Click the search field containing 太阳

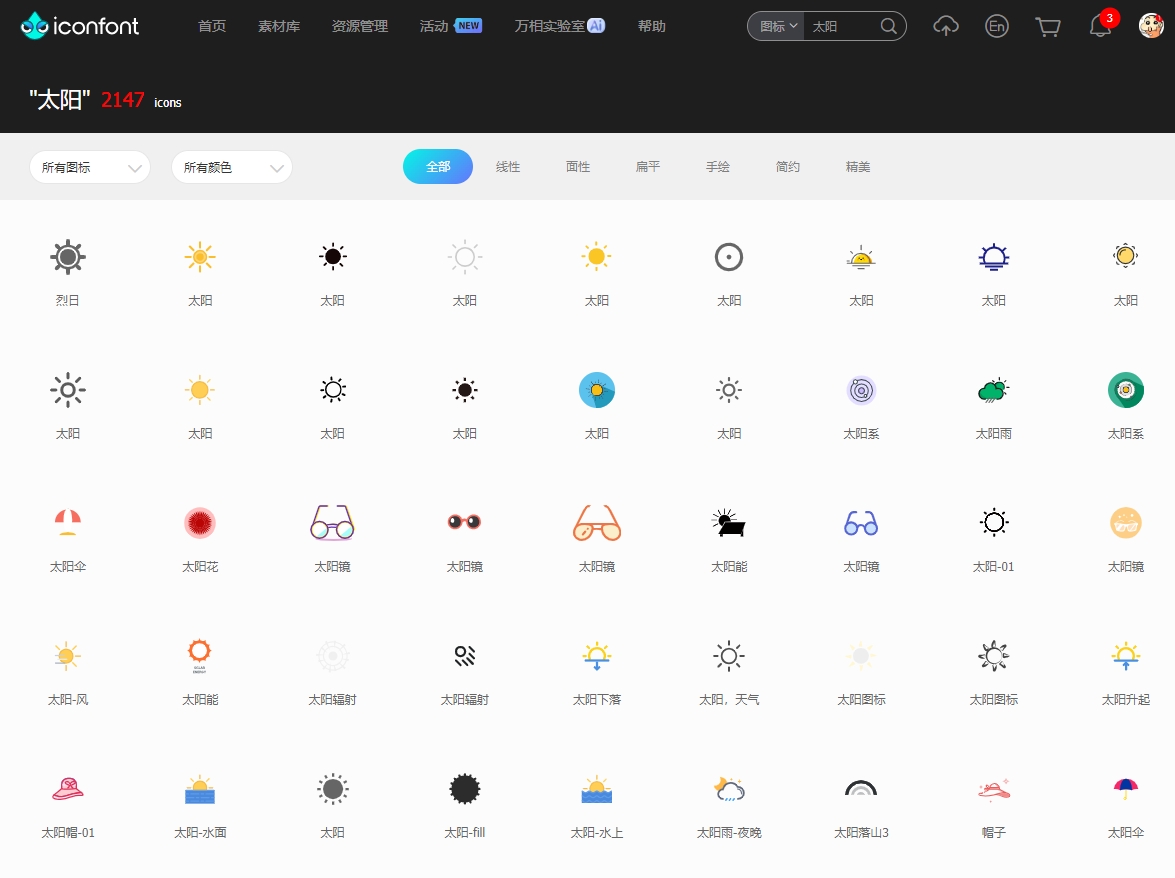840,27
